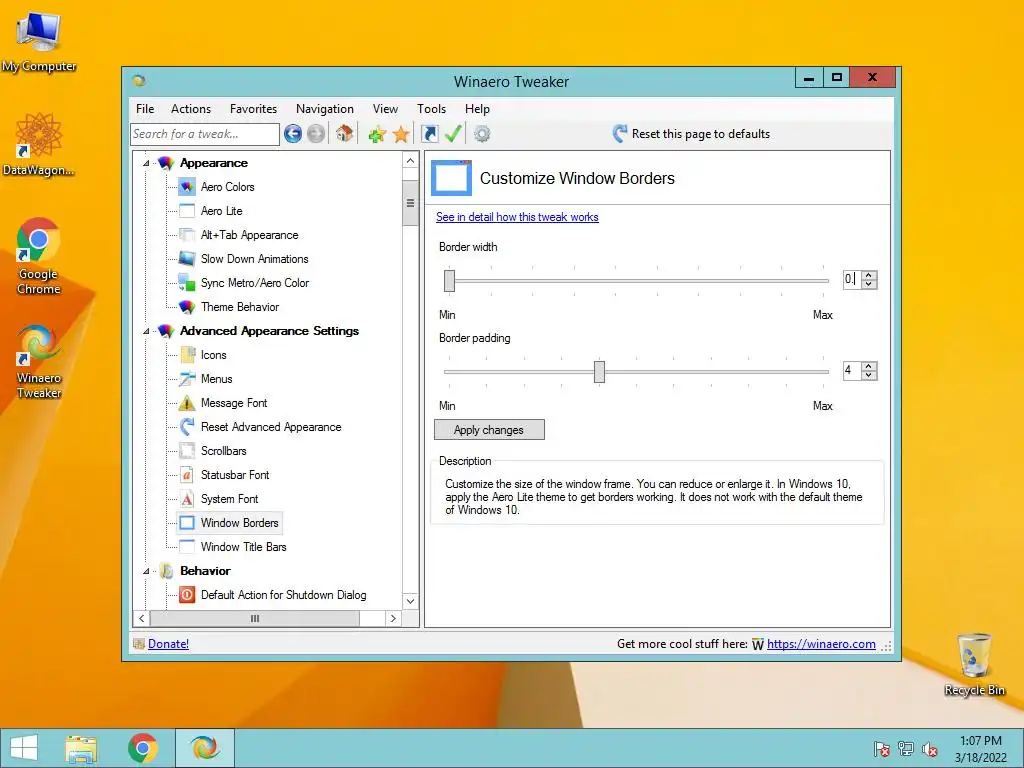The width and height of the screenshot is (1024, 768).
Task: Open the Recycle Bin desktop icon
Action: pyautogui.click(x=974, y=664)
